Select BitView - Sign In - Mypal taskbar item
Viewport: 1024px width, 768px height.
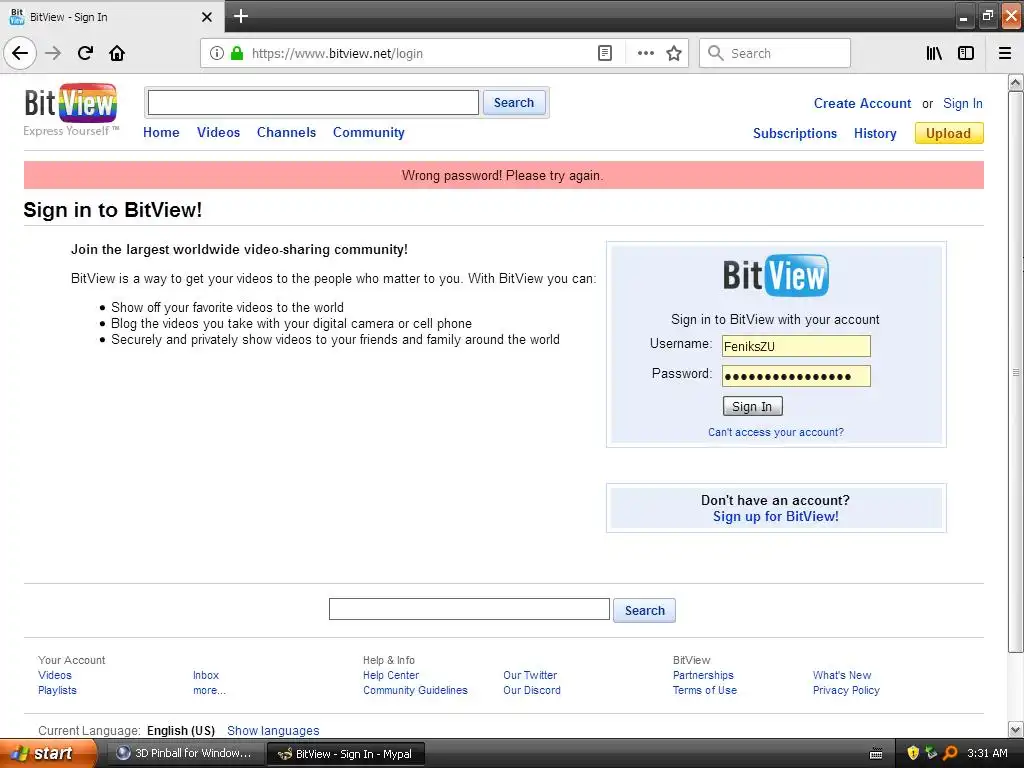345,754
